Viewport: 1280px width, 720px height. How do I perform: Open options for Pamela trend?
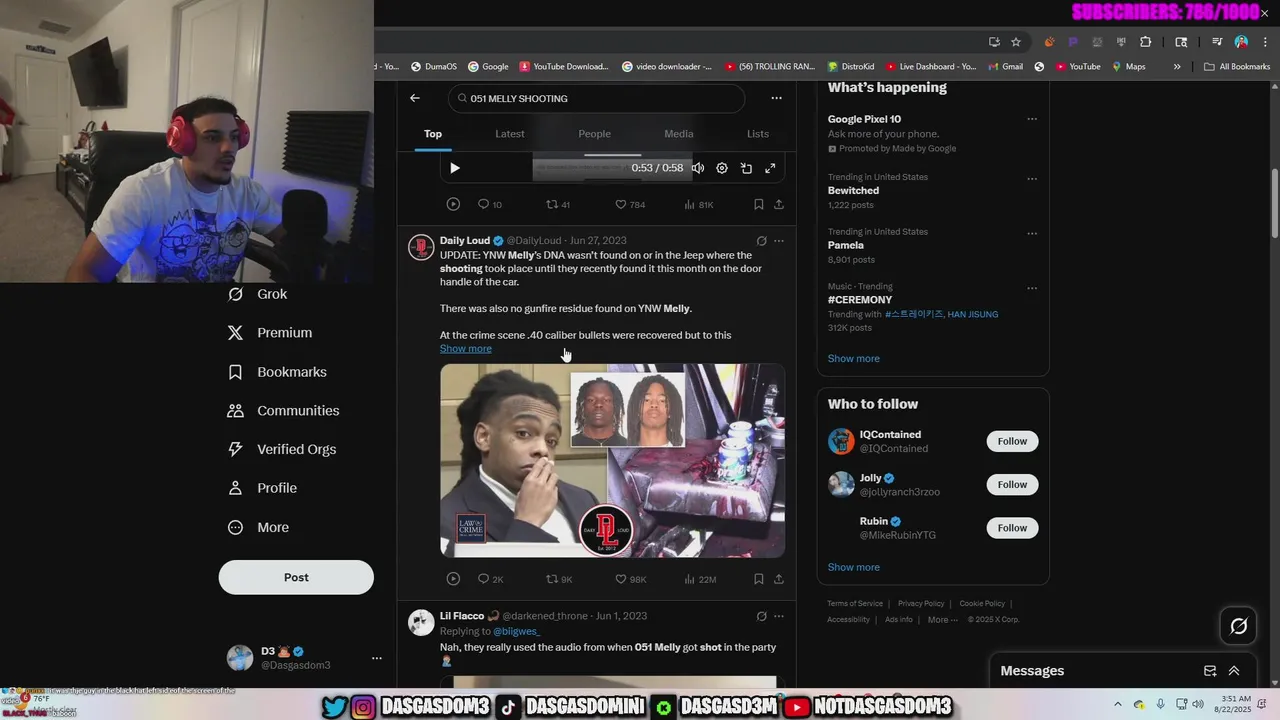coord(1032,233)
